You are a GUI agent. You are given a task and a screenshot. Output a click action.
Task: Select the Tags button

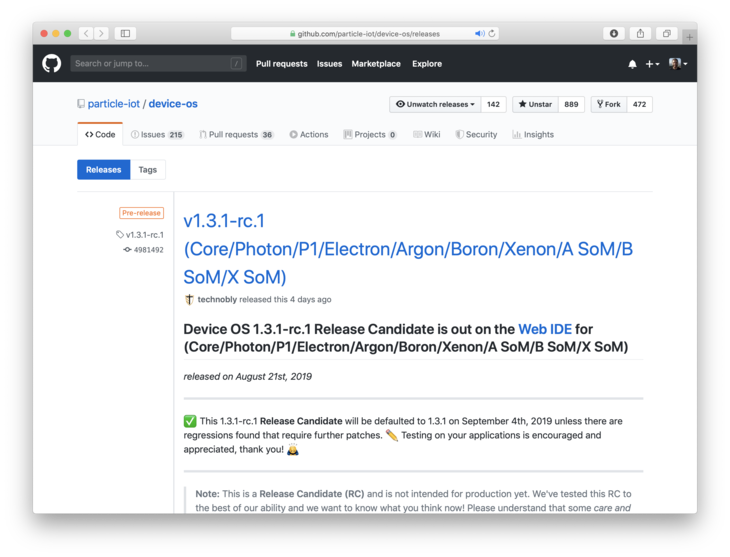[x=148, y=170]
